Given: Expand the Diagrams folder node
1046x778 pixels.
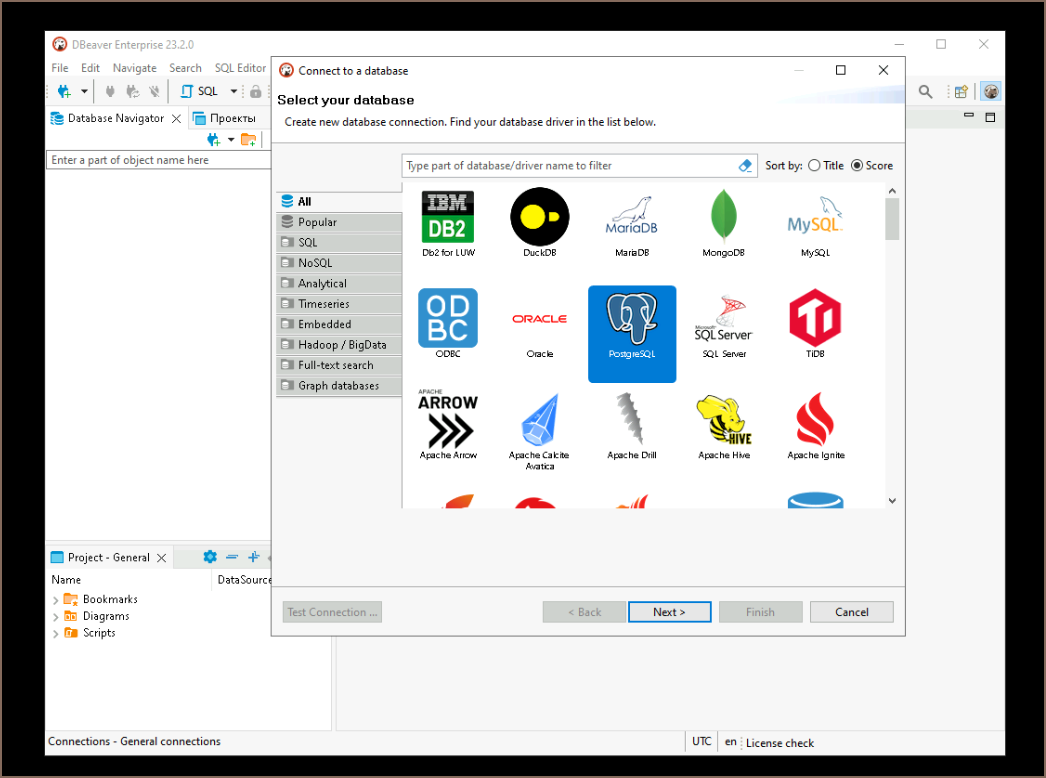Looking at the screenshot, I should (56, 617).
